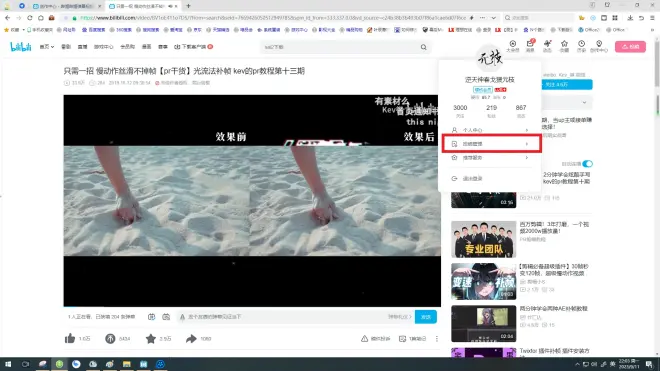The height and width of the screenshot is (371, 660).
Task: Click the pink upload button
Action: (x=630, y=47)
